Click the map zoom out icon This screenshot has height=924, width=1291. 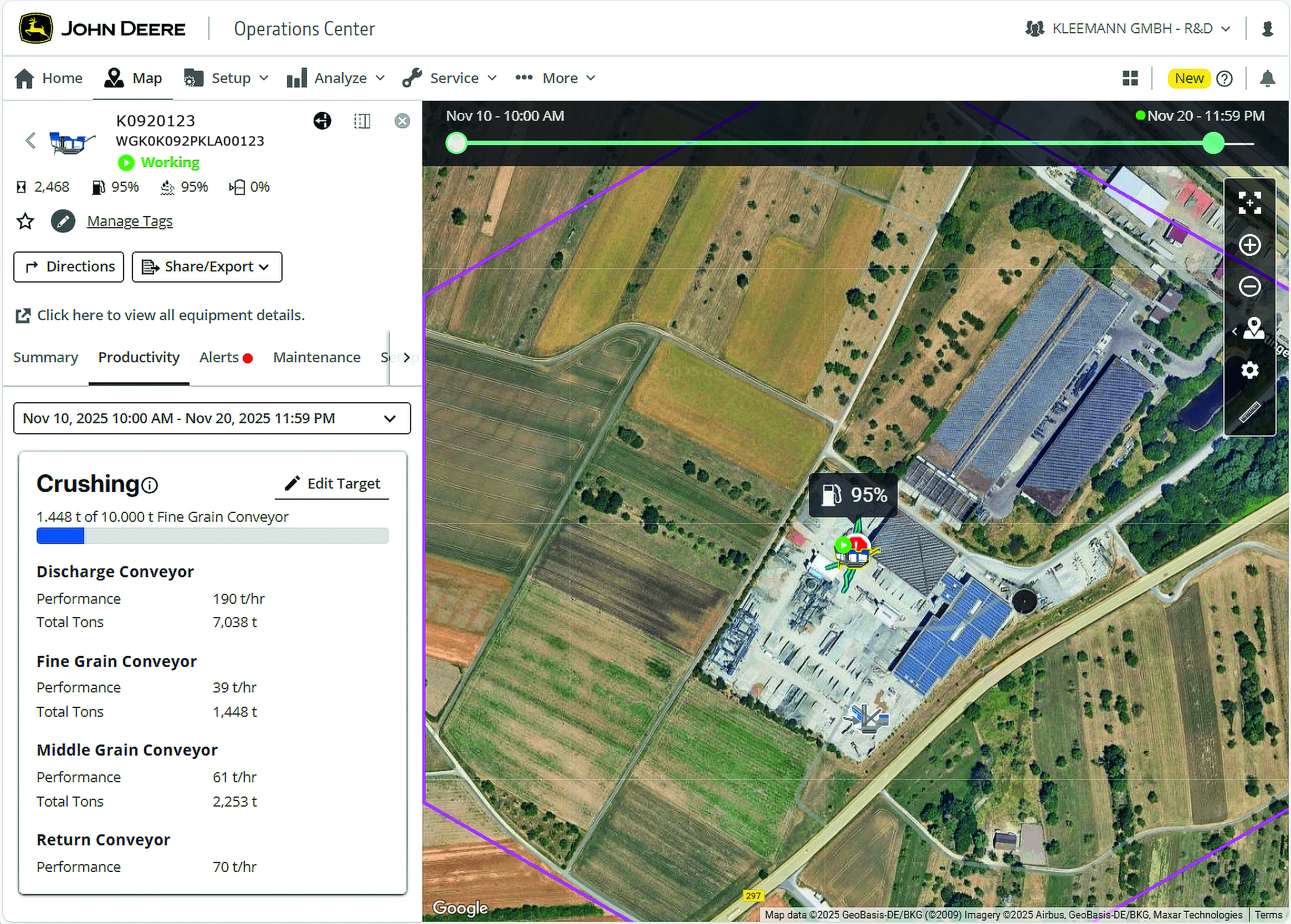coord(1249,286)
